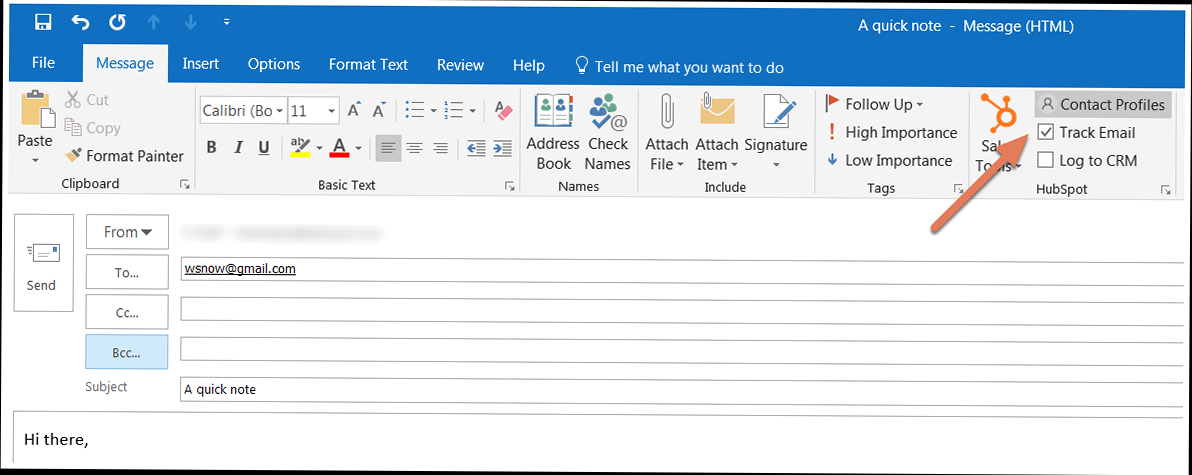Click the Check Names icon
Screen dimensions: 1192x475
[x=608, y=131]
